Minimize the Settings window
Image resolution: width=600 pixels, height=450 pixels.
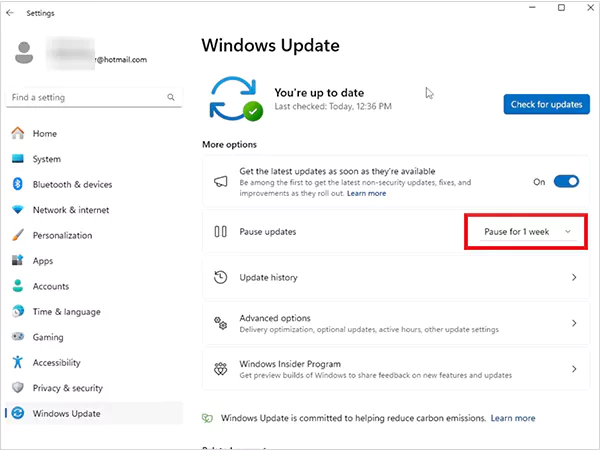tap(532, 8)
